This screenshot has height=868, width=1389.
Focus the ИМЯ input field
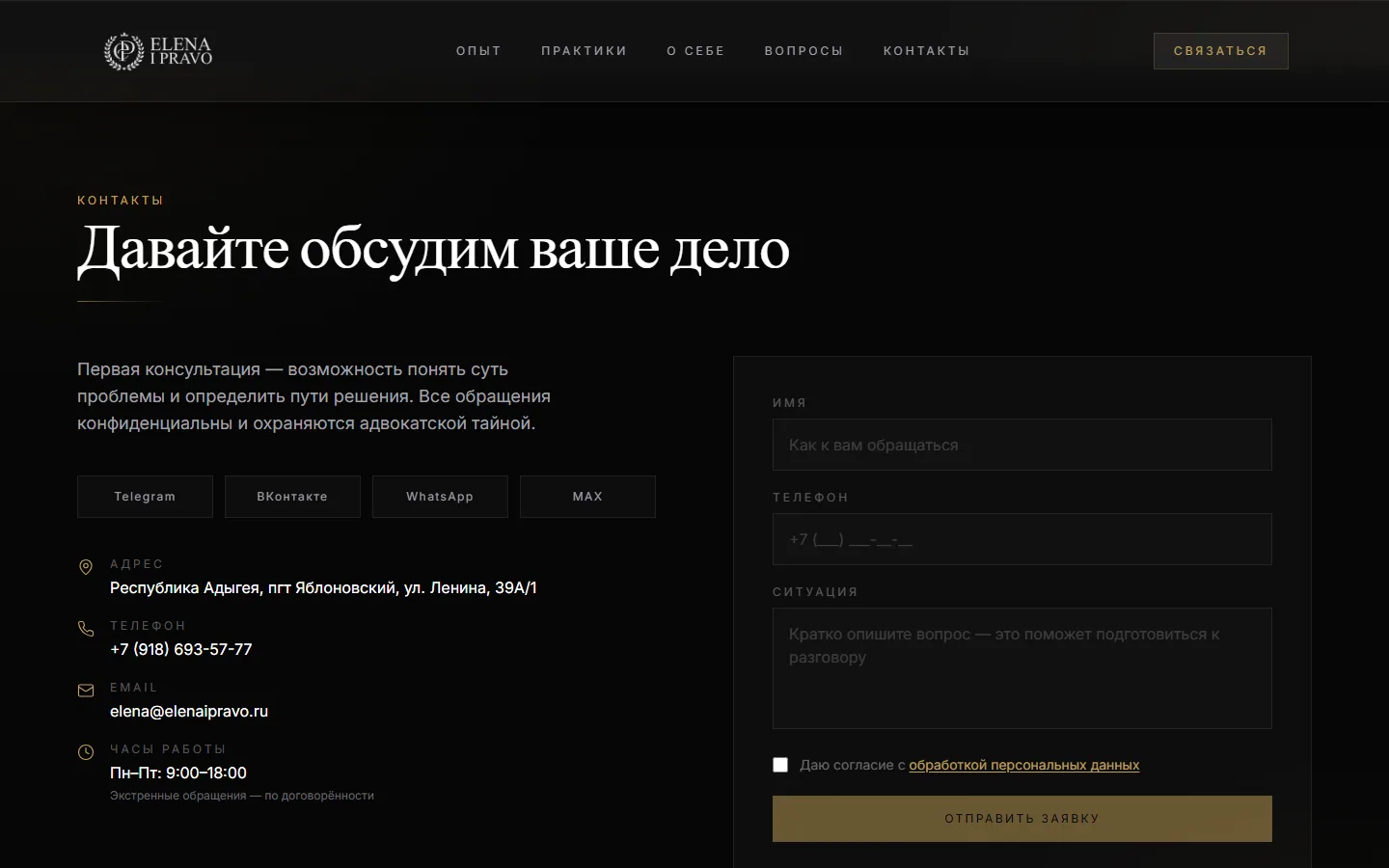coord(1021,445)
